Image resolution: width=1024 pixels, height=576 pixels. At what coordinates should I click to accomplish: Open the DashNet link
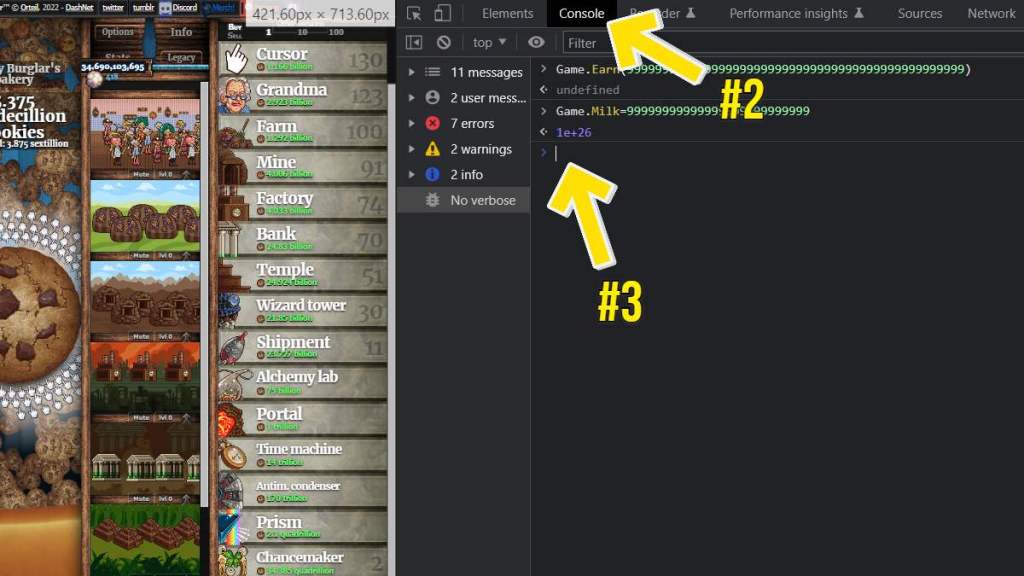pyautogui.click(x=79, y=8)
